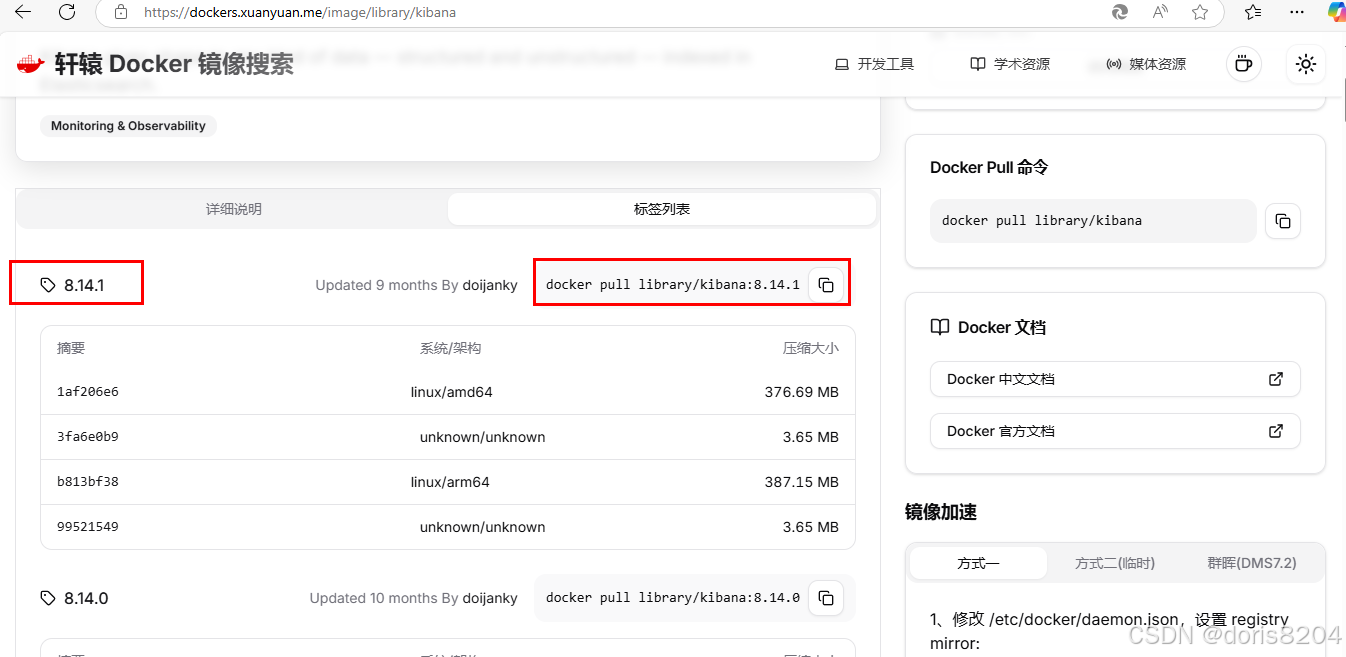Add page to favorites star icon
This screenshot has height=657, width=1346.
coord(1200,12)
